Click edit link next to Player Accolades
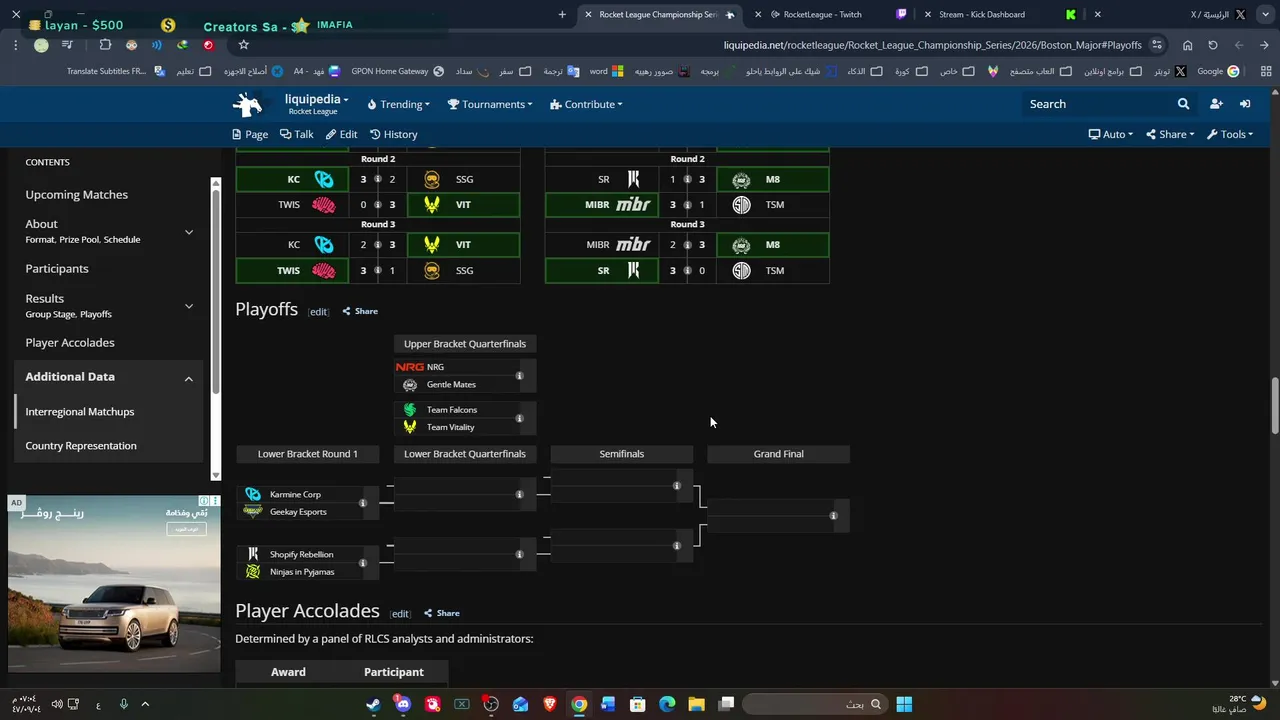The height and width of the screenshot is (720, 1280). click(400, 614)
